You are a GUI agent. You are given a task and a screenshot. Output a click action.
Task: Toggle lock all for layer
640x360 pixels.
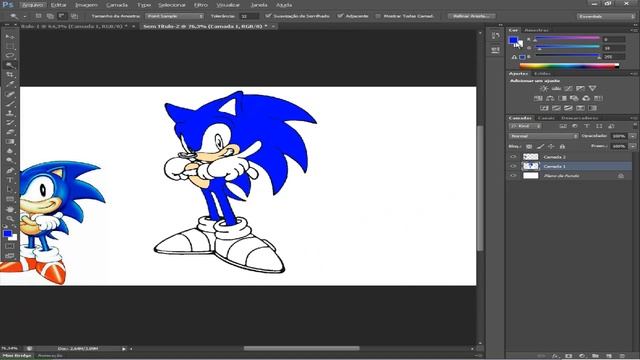pyautogui.click(x=562, y=146)
